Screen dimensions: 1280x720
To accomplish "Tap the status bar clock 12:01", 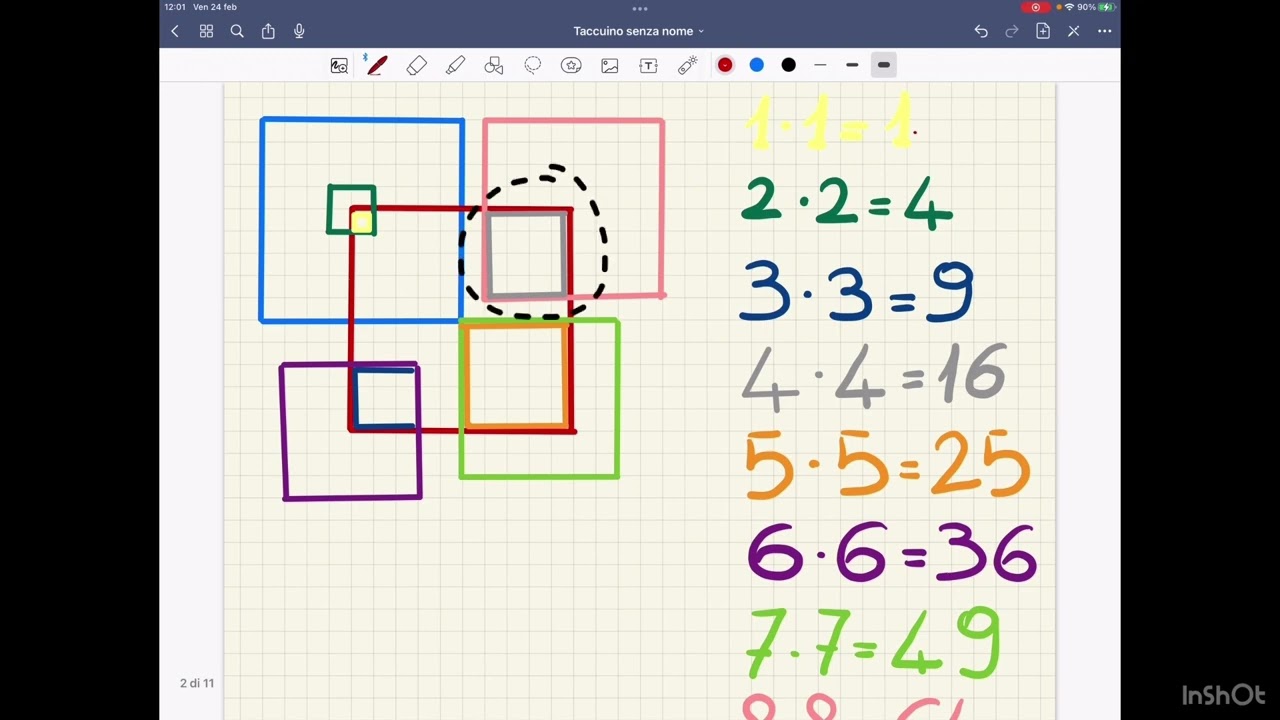I will pyautogui.click(x=175, y=7).
